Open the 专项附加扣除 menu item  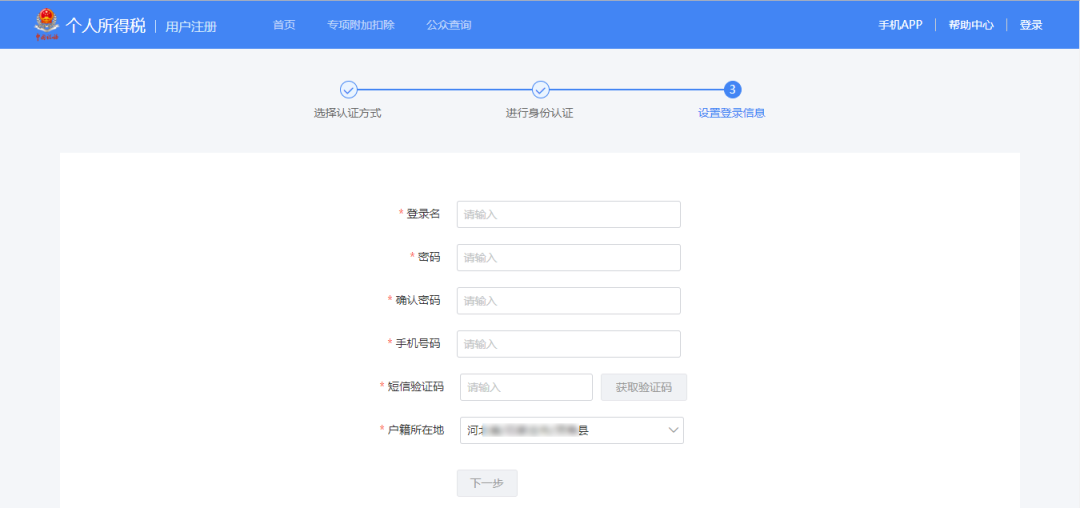click(361, 25)
